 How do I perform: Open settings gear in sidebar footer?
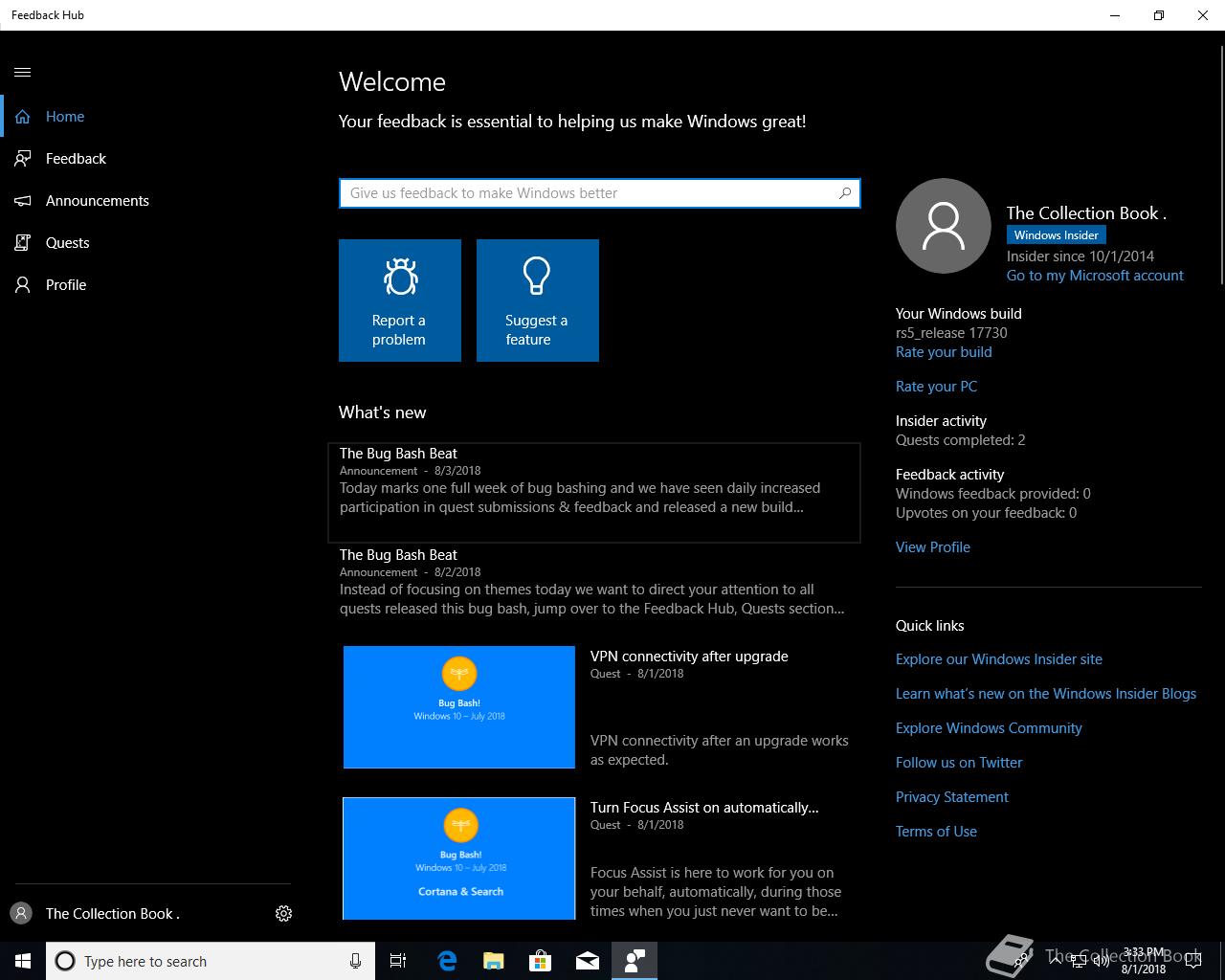283,914
